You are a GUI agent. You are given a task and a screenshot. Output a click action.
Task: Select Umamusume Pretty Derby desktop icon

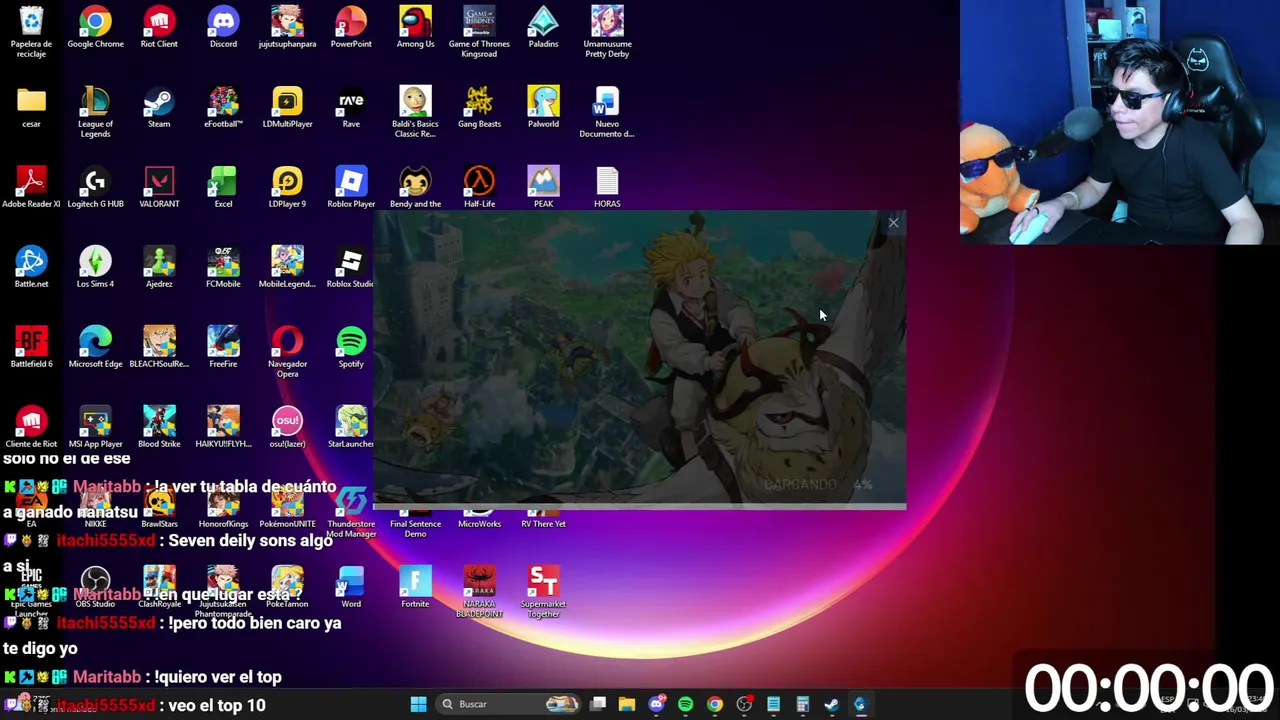coord(607,31)
